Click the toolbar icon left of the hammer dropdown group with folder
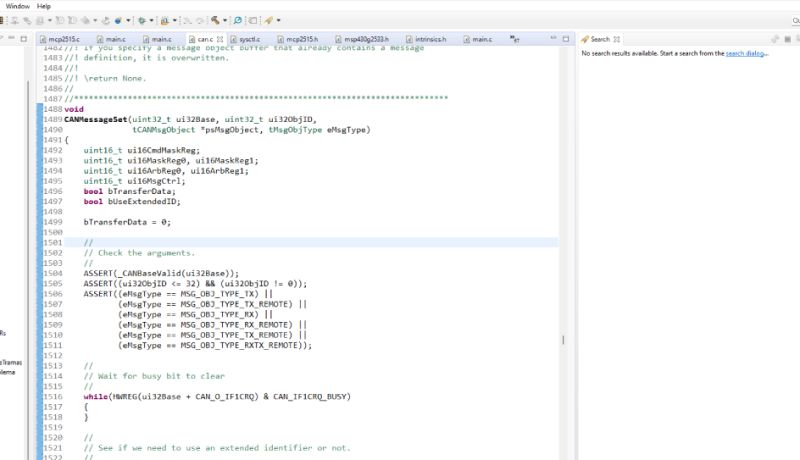This screenshot has width=800, height=460. click(165, 21)
